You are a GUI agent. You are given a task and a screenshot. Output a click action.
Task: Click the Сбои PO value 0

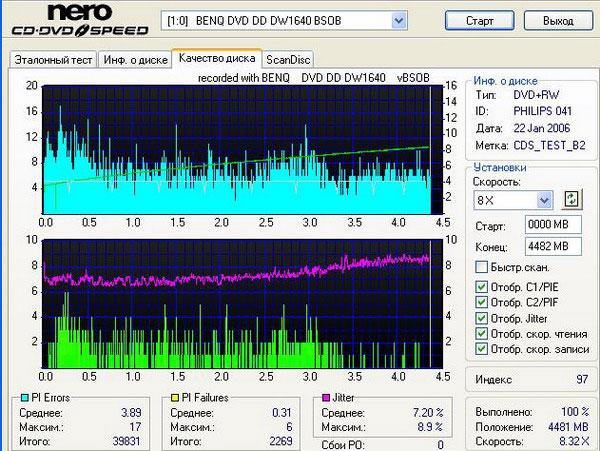pos(440,445)
